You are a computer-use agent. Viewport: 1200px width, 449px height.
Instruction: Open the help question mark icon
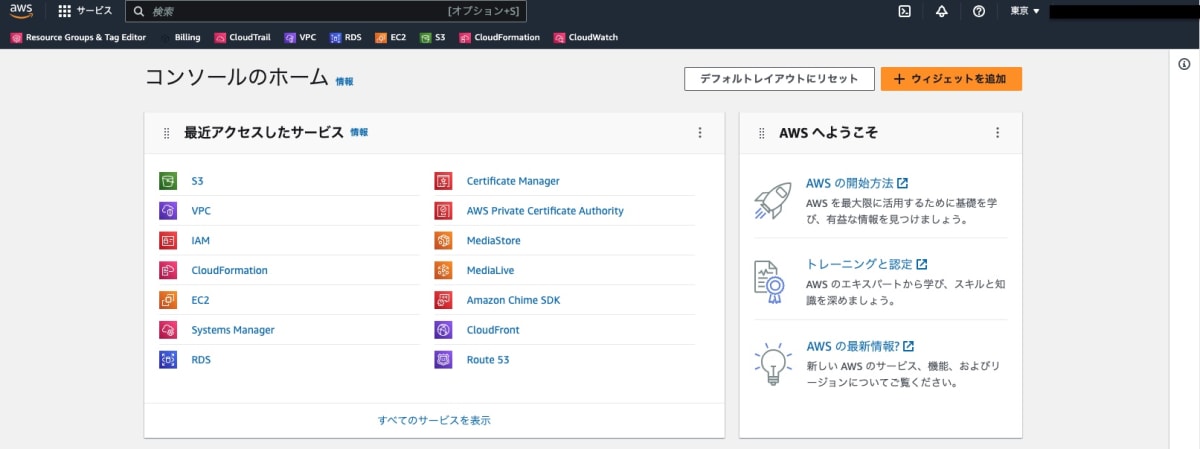pos(979,11)
